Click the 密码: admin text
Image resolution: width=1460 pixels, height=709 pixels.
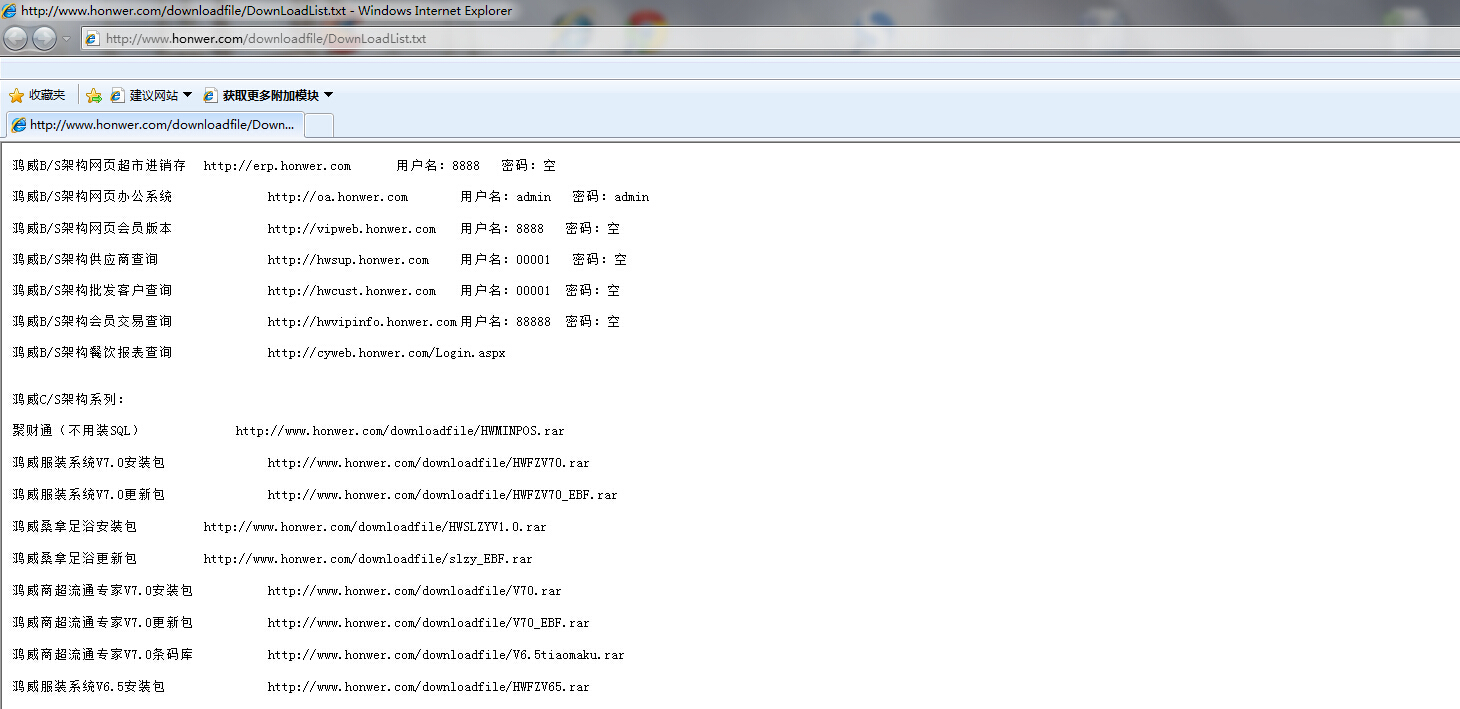pyautogui.click(x=611, y=197)
